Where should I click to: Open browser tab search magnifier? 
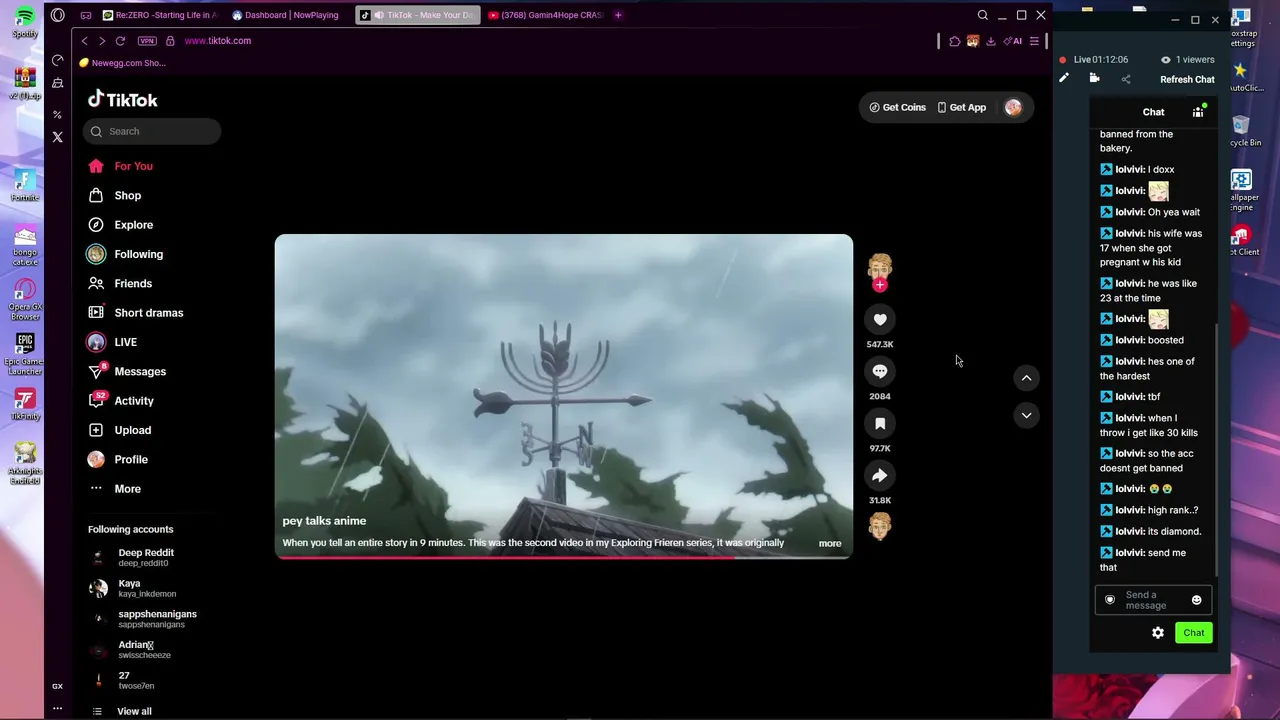(x=983, y=15)
